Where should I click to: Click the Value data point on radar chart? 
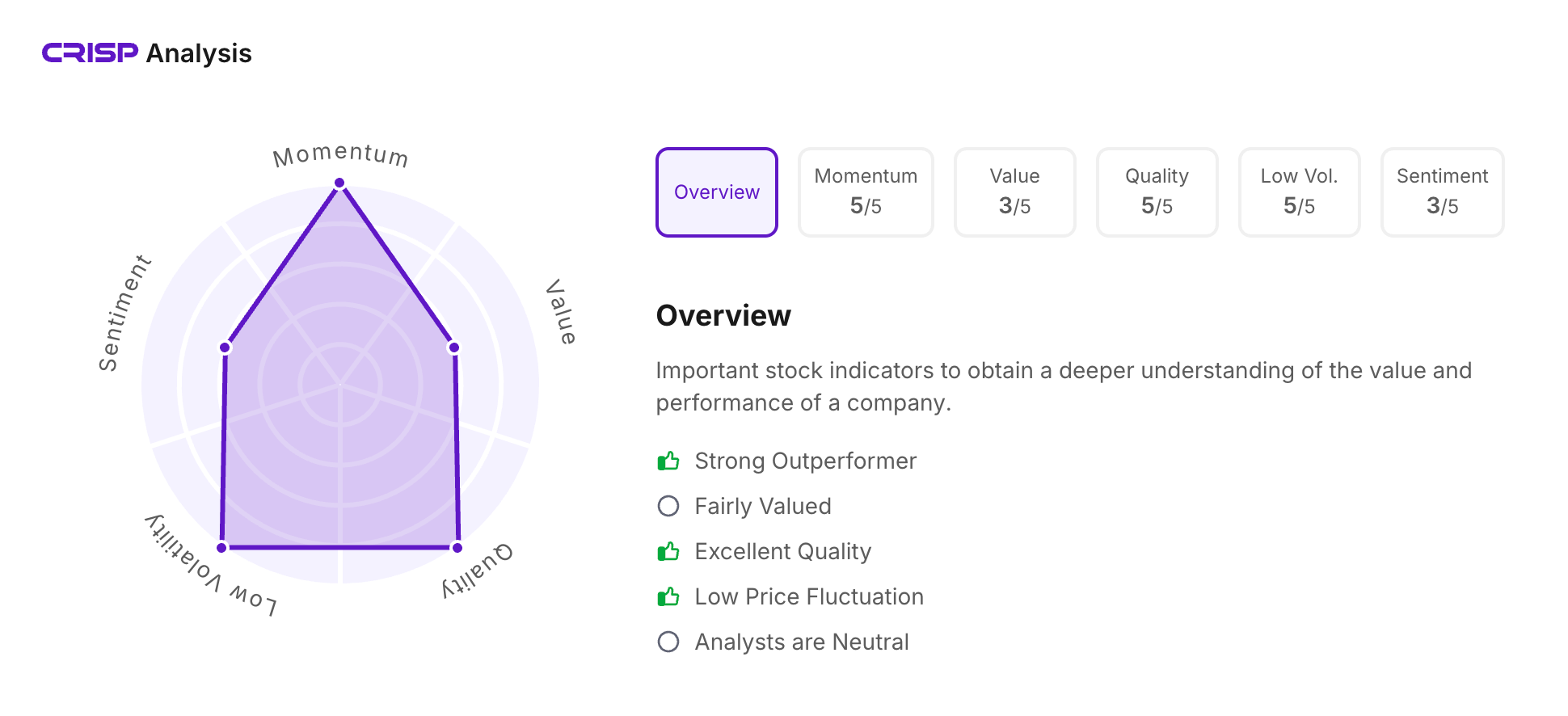(x=454, y=347)
